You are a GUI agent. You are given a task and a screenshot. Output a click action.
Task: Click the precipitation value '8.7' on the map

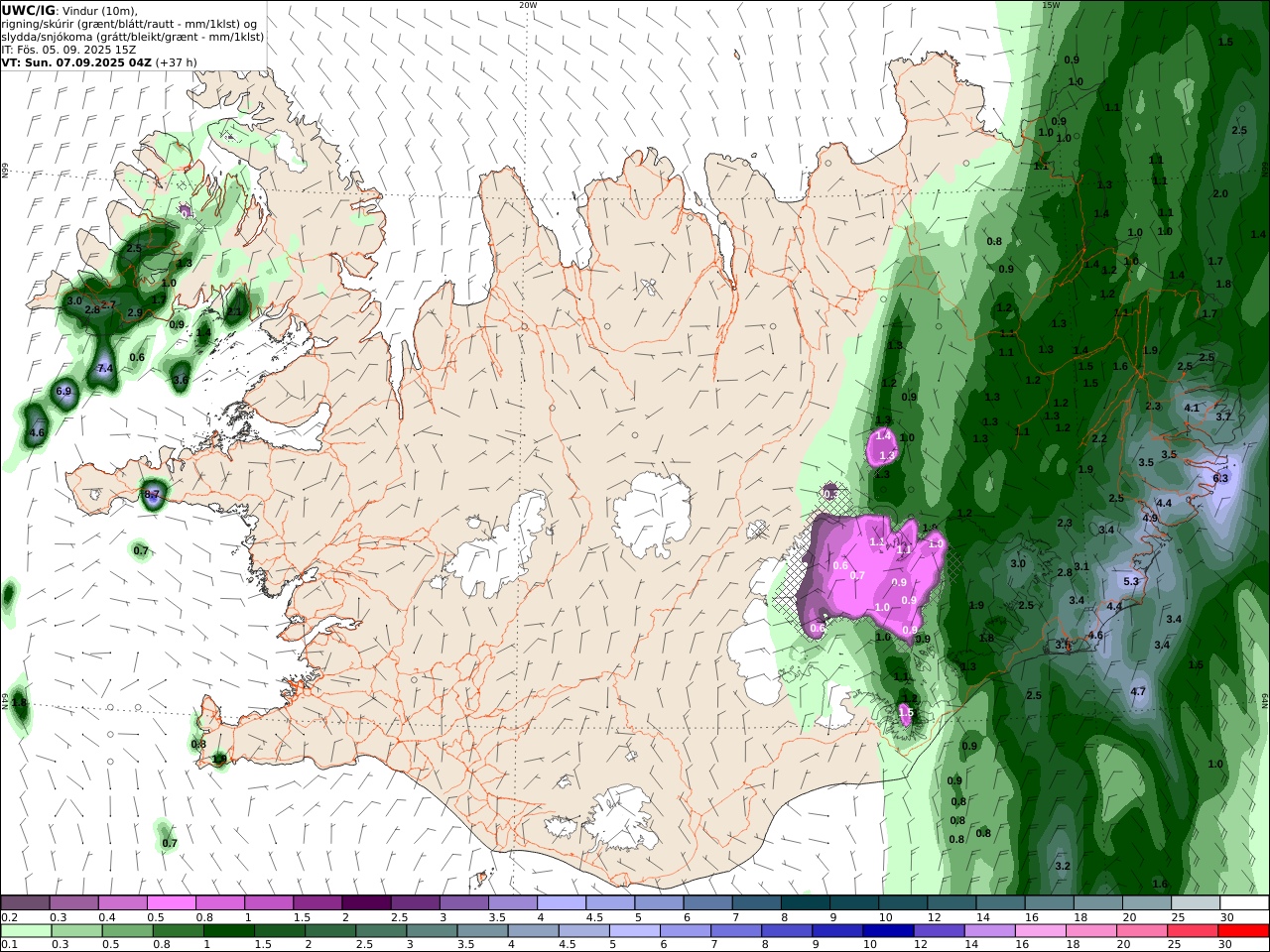click(x=152, y=494)
